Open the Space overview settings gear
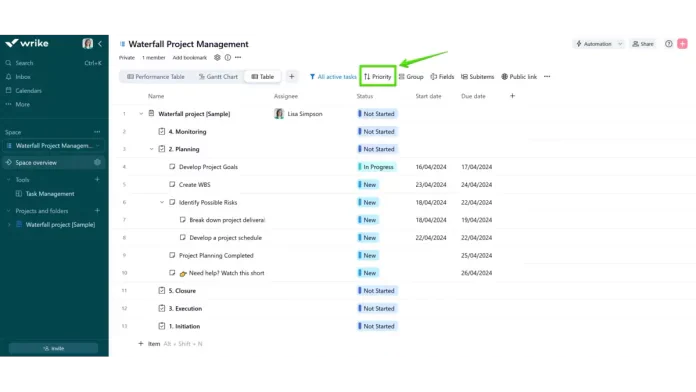The height and width of the screenshot is (392, 696). [98, 162]
